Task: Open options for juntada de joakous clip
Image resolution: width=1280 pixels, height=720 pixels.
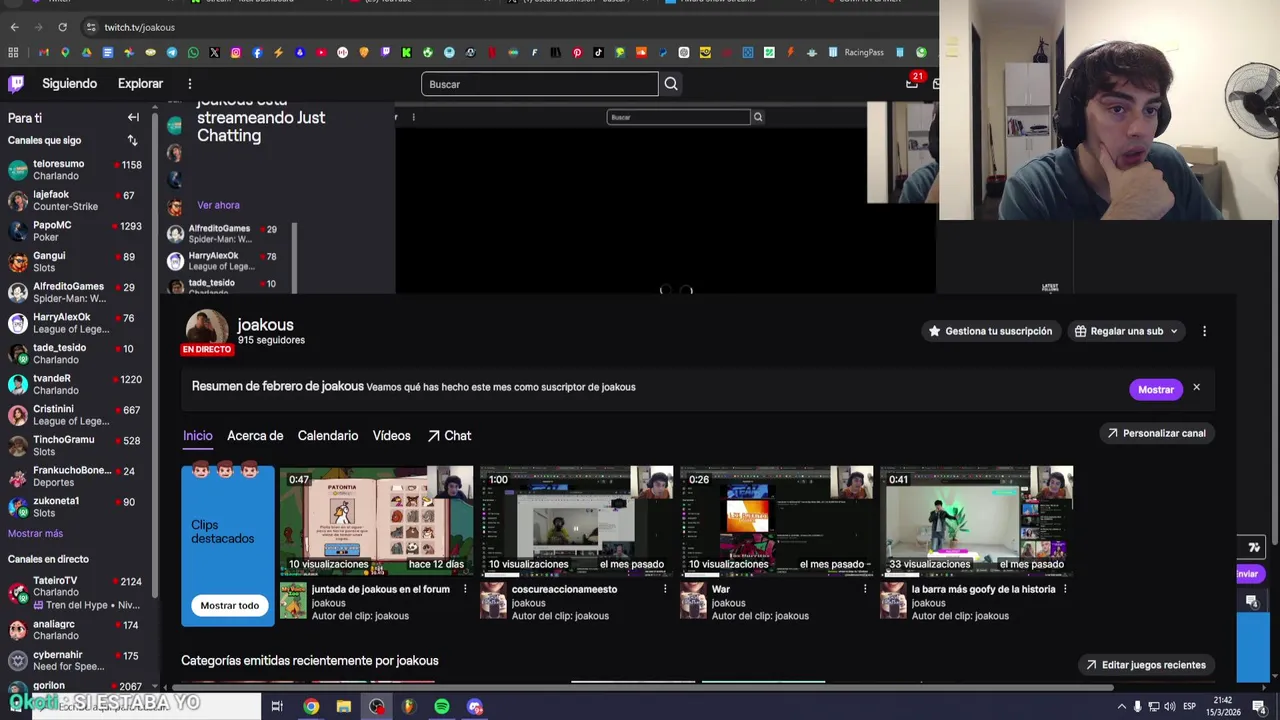Action: pyautogui.click(x=465, y=589)
